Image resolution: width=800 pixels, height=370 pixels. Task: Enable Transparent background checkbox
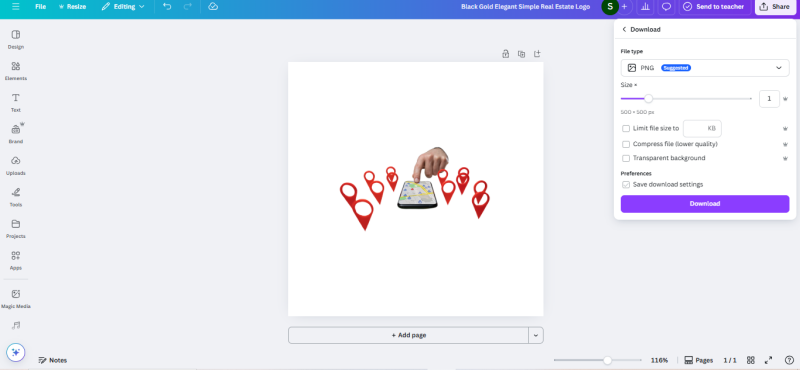[626, 158]
